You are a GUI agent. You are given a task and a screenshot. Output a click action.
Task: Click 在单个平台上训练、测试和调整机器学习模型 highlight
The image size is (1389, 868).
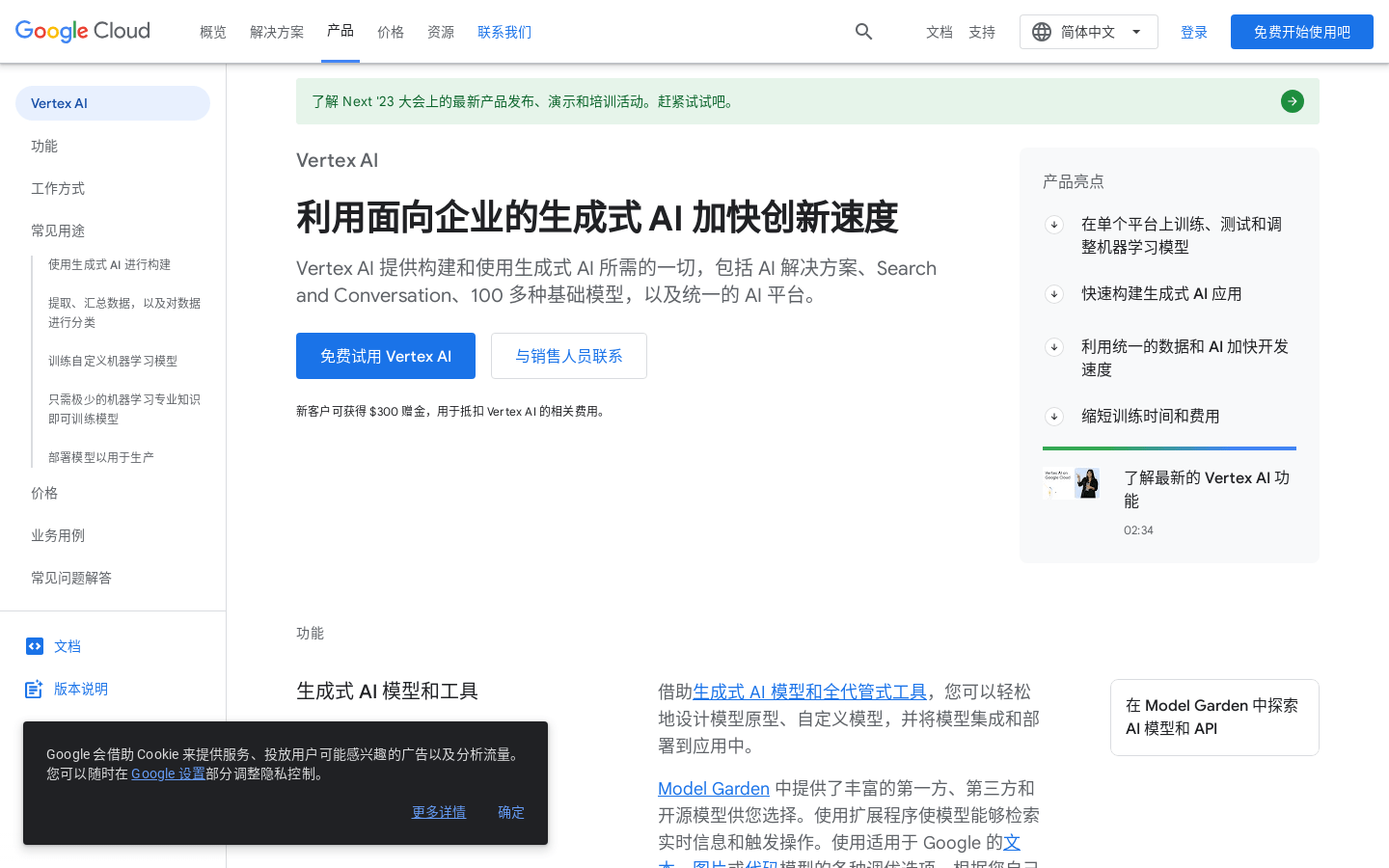coord(1184,235)
